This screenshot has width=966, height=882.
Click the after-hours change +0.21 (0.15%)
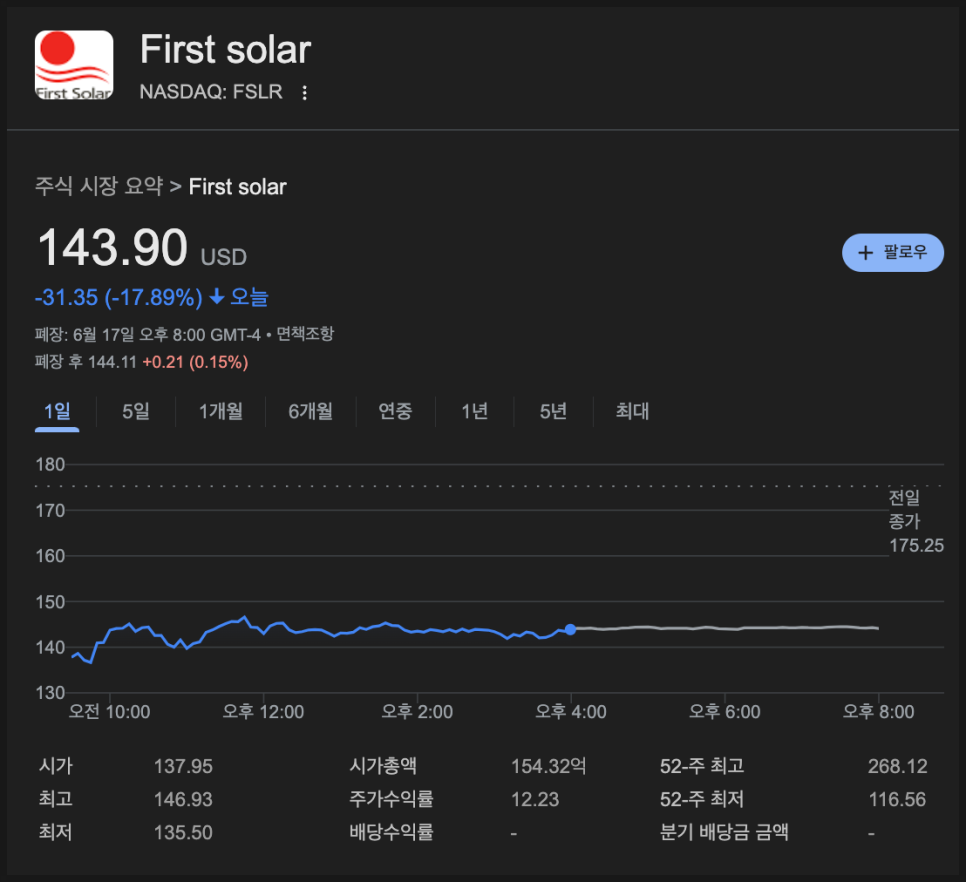point(195,362)
